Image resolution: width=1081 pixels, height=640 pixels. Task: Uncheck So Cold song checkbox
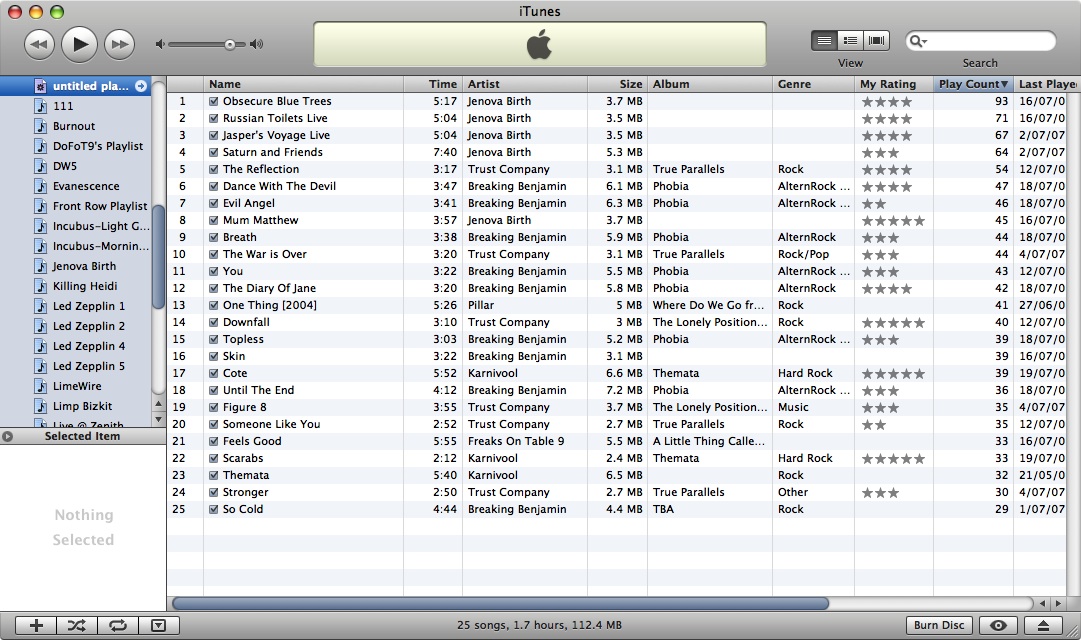point(214,510)
